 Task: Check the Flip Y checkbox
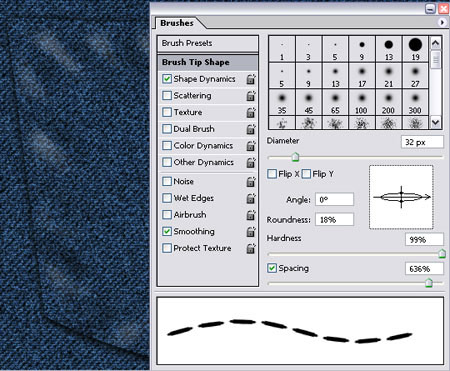tap(306, 174)
